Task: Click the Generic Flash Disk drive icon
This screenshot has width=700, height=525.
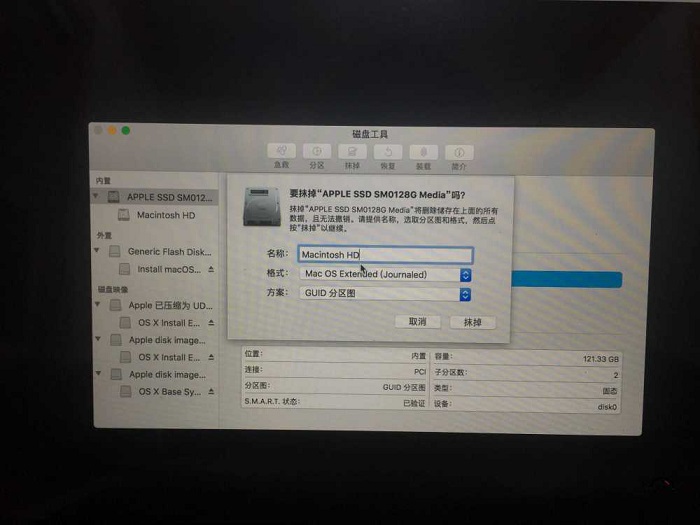Action: coord(115,251)
